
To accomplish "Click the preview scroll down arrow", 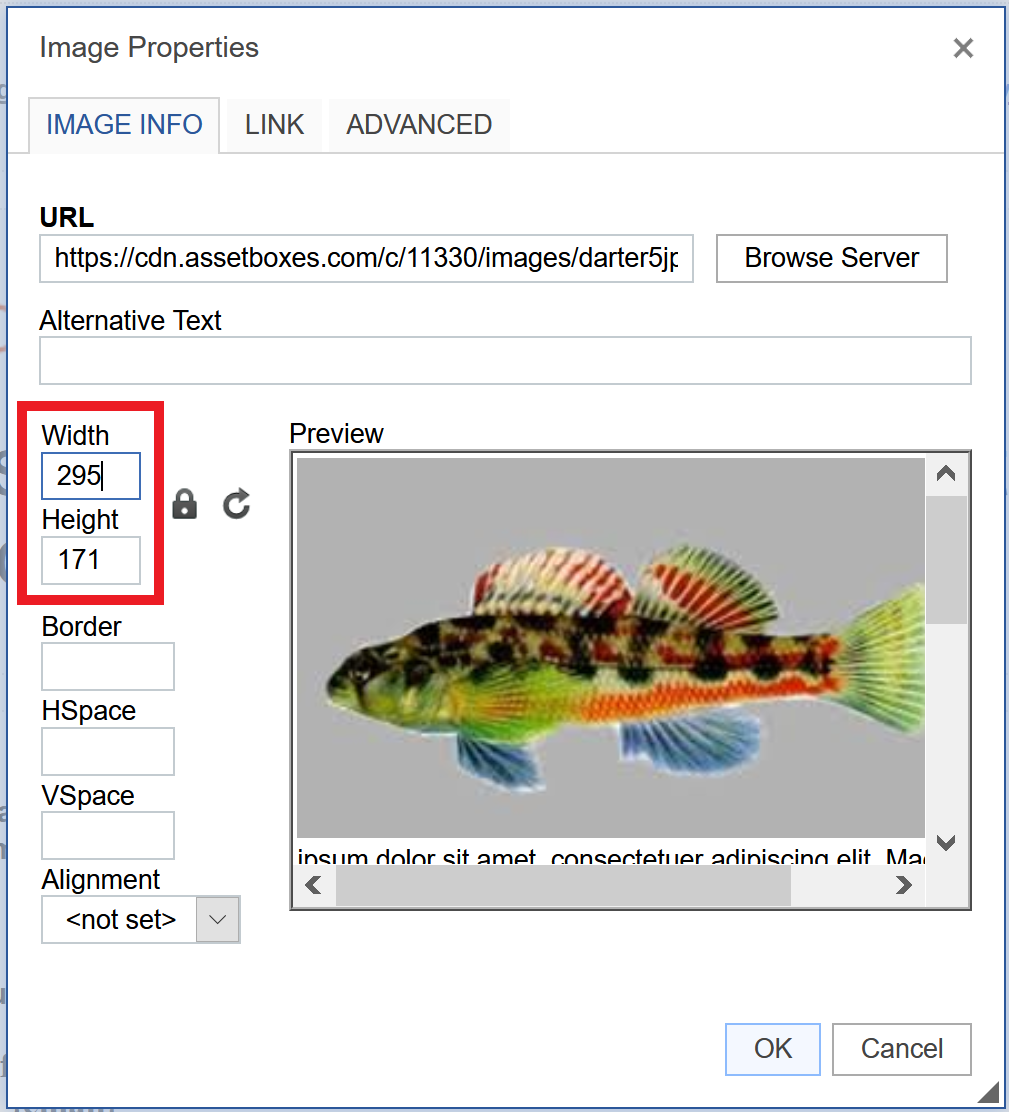I will [946, 842].
